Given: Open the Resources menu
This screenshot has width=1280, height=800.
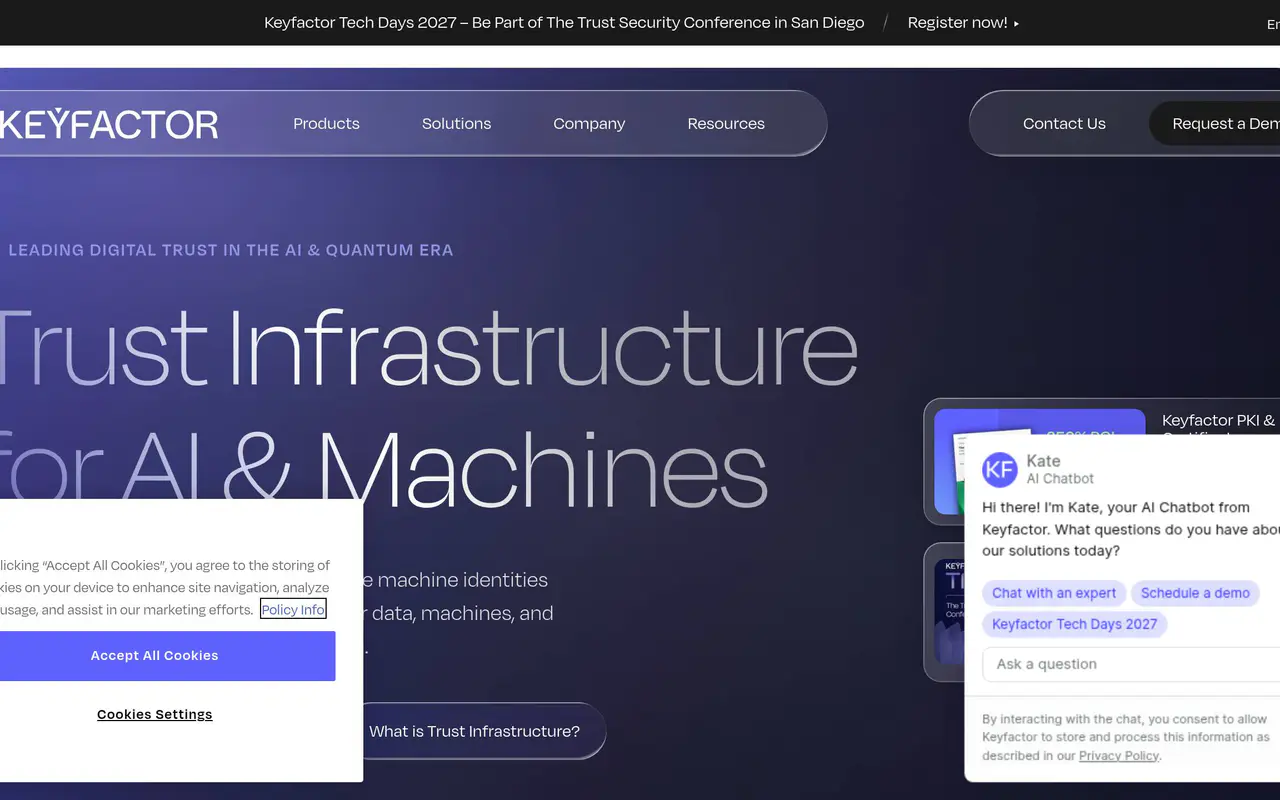Looking at the screenshot, I should (x=726, y=124).
